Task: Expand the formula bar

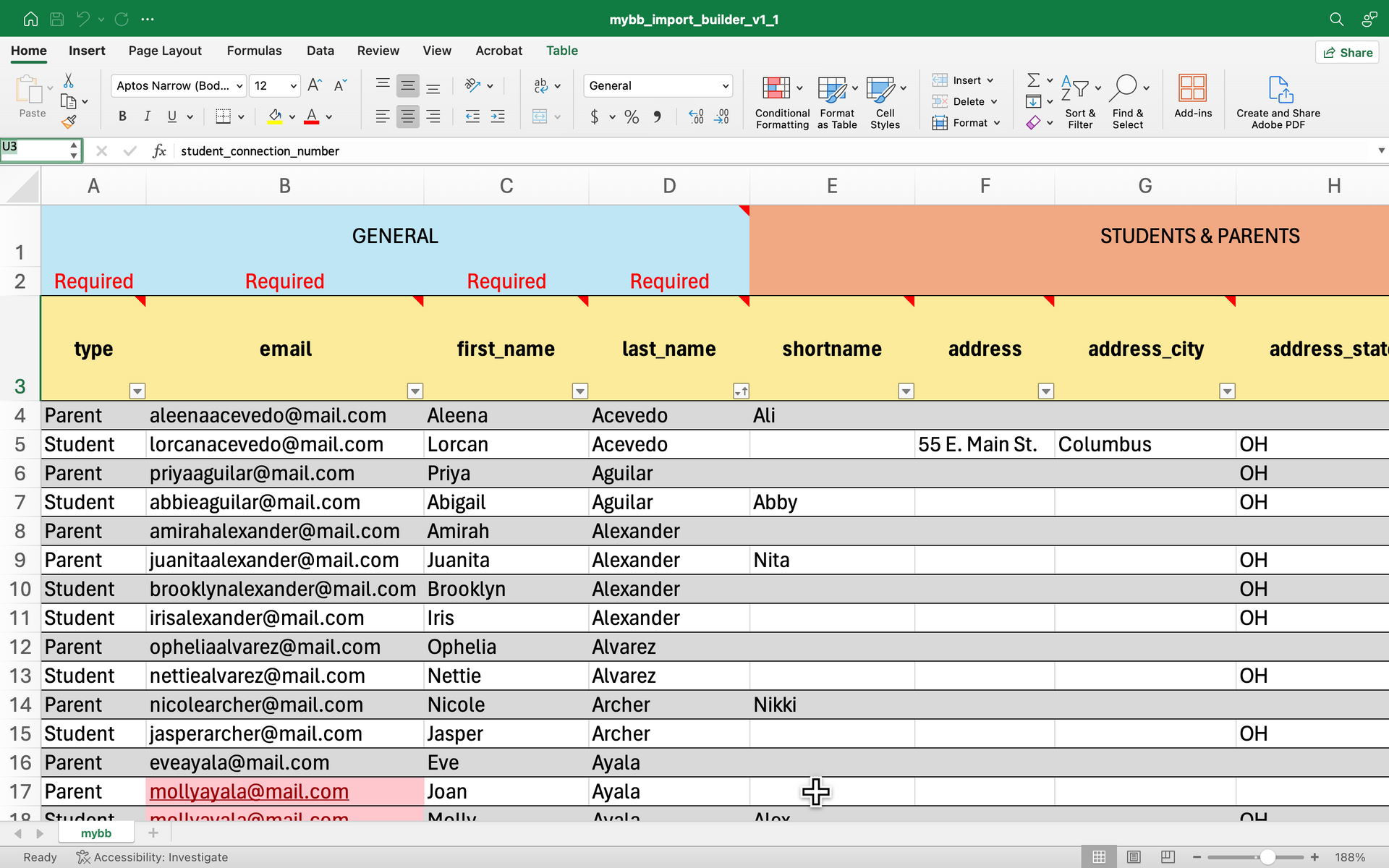Action: coord(1380,150)
